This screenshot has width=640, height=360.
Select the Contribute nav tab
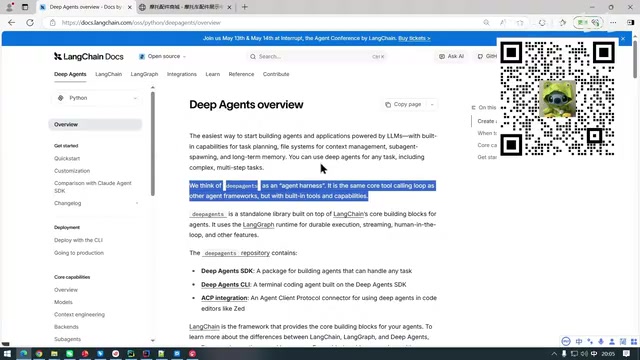(x=276, y=74)
